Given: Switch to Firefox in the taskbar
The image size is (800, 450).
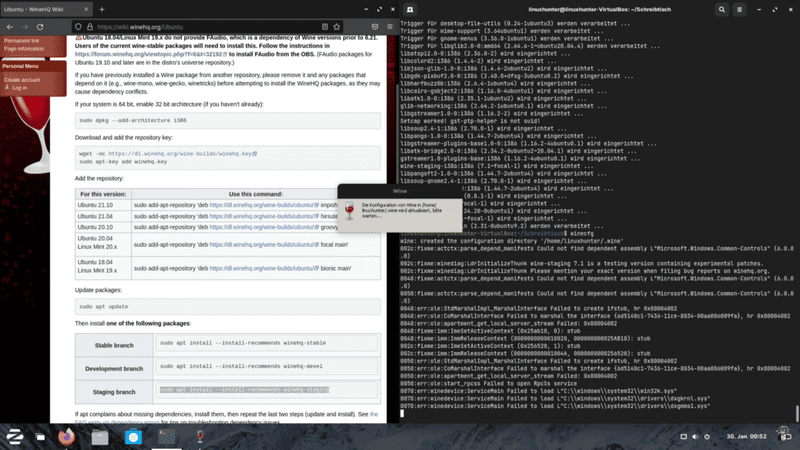Looking at the screenshot, I should point(66,437).
